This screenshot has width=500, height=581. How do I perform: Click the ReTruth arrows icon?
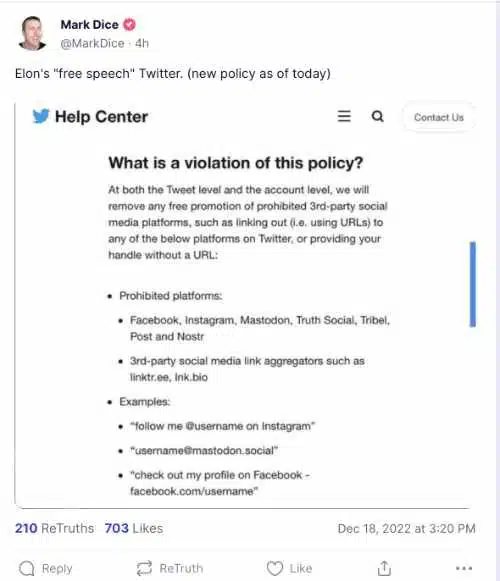[144, 568]
